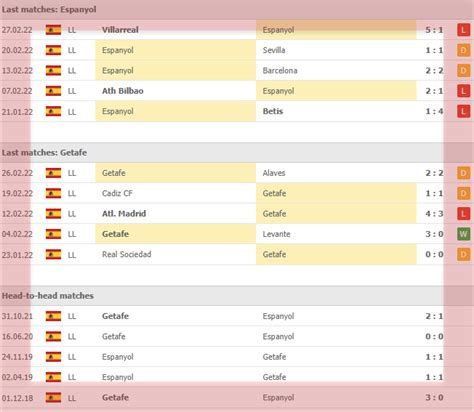Open the Real Sociedad team link
474x412 pixels.
[x=127, y=254]
